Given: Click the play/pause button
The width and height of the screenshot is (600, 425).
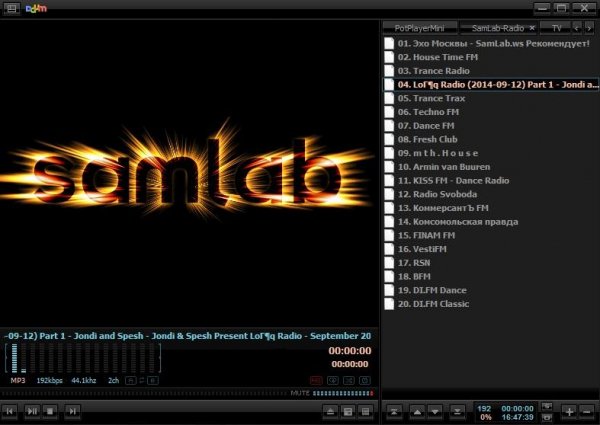Looking at the screenshot, I should [32, 411].
